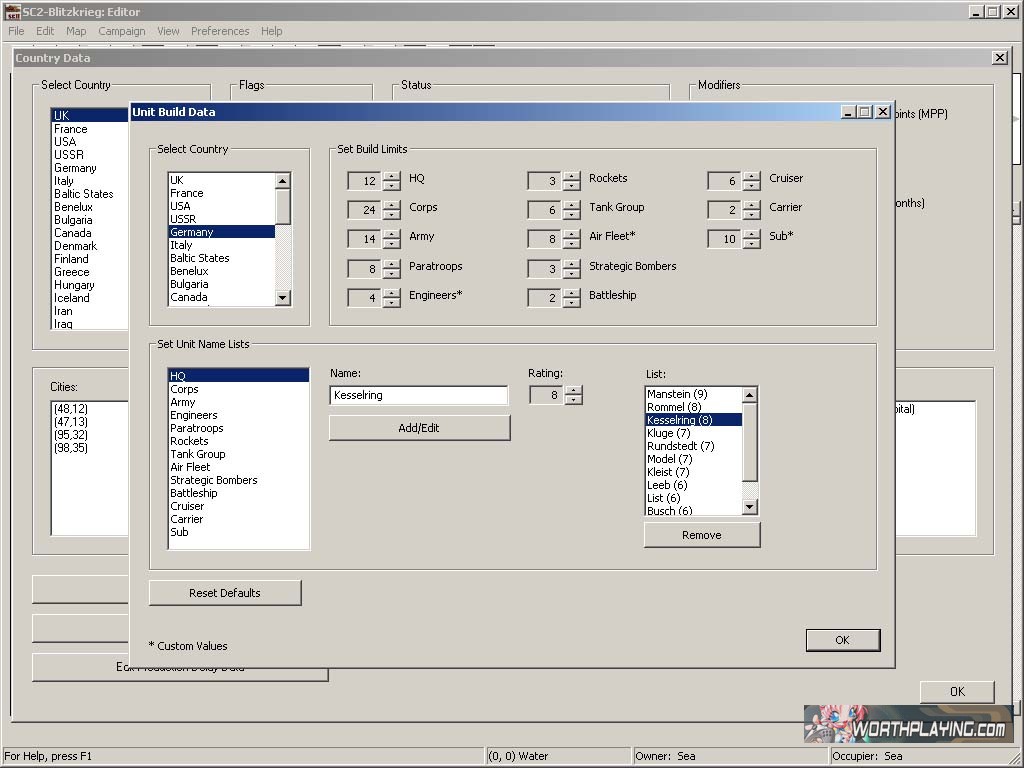Click inside the Name text field
Image resolution: width=1024 pixels, height=768 pixels.
(418, 395)
